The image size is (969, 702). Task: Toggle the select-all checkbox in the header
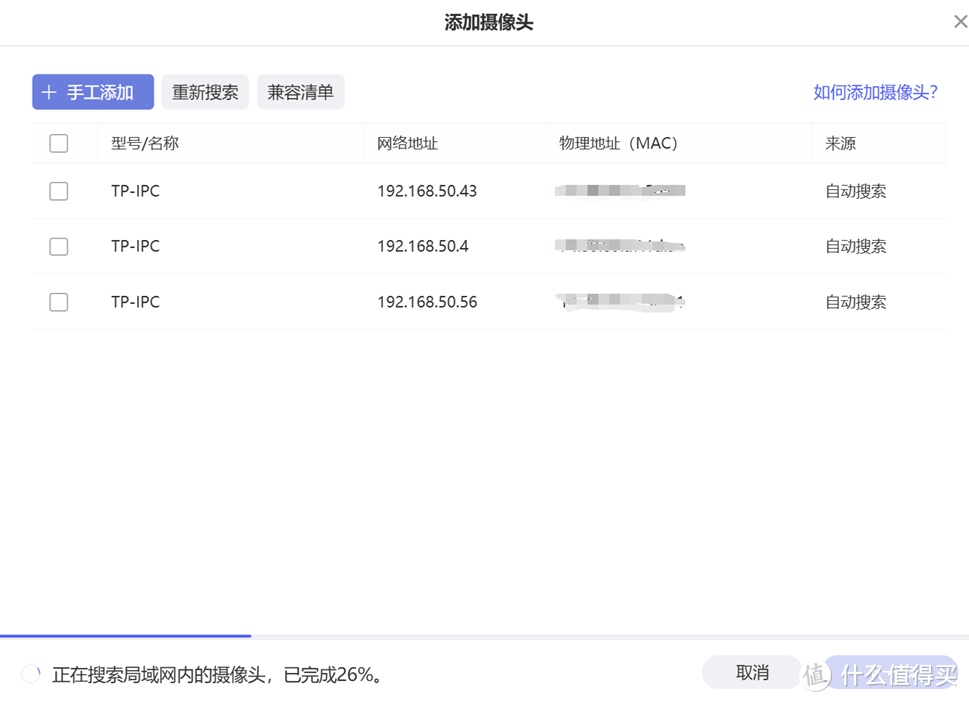point(57,141)
